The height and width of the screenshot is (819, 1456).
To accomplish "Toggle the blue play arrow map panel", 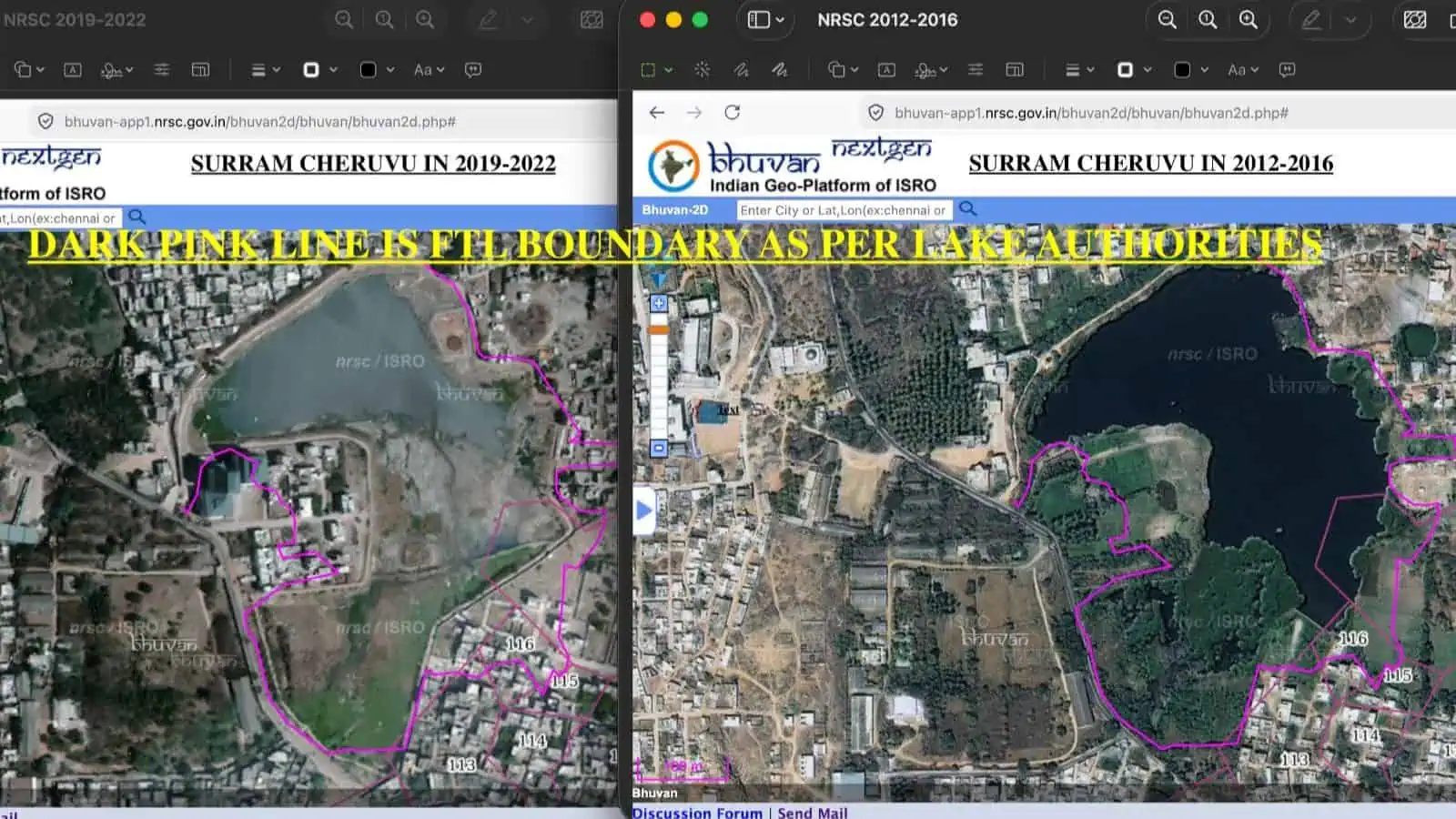I will [x=643, y=511].
